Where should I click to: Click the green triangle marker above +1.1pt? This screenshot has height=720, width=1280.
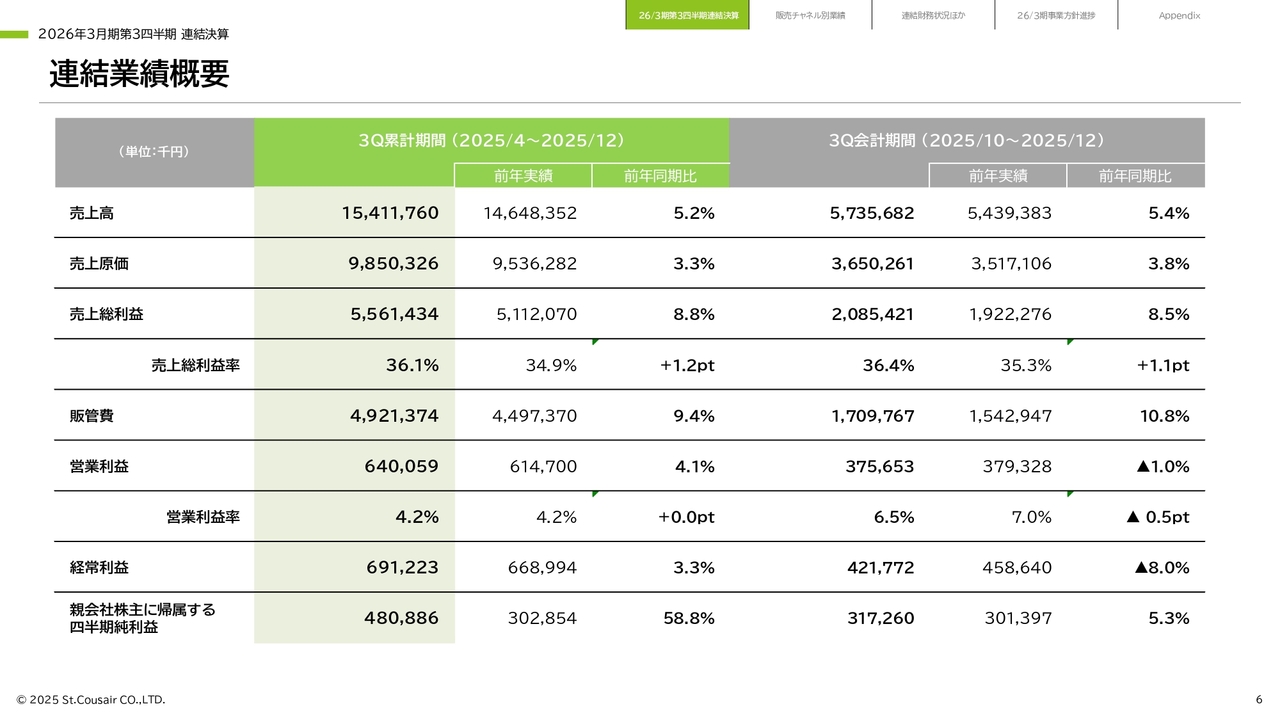pos(1070,342)
